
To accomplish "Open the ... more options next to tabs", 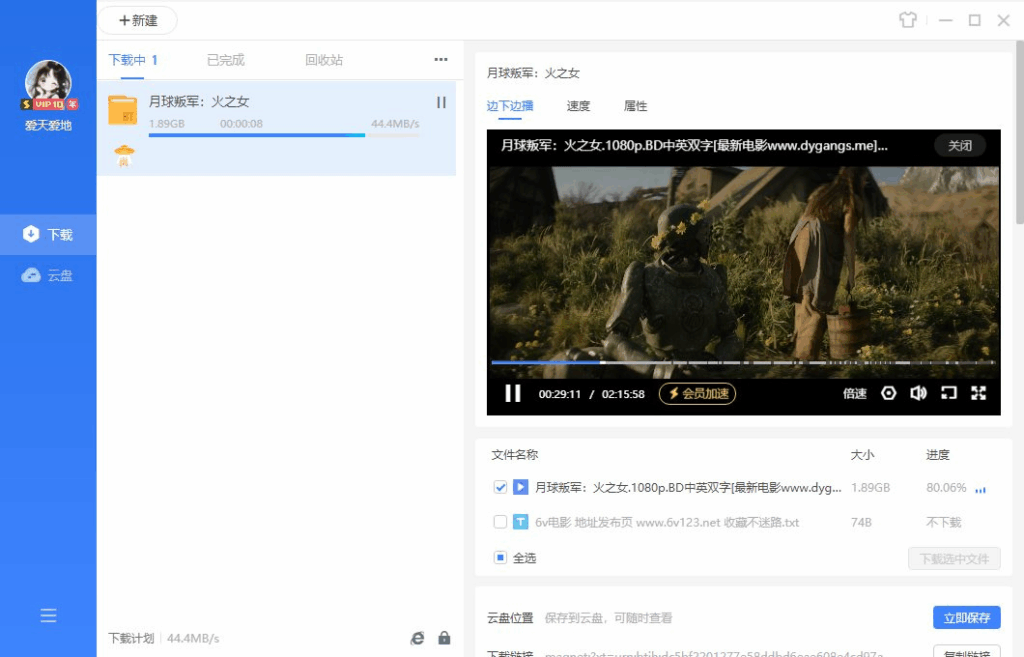I will [440, 60].
